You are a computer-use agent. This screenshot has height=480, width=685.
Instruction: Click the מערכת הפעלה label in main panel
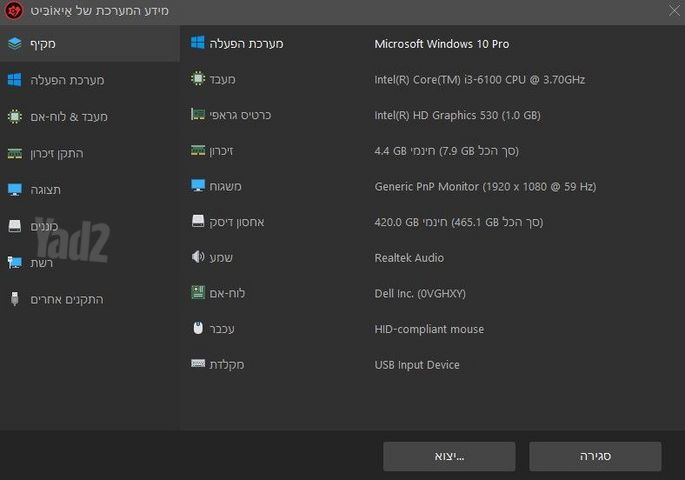pyautogui.click(x=246, y=44)
